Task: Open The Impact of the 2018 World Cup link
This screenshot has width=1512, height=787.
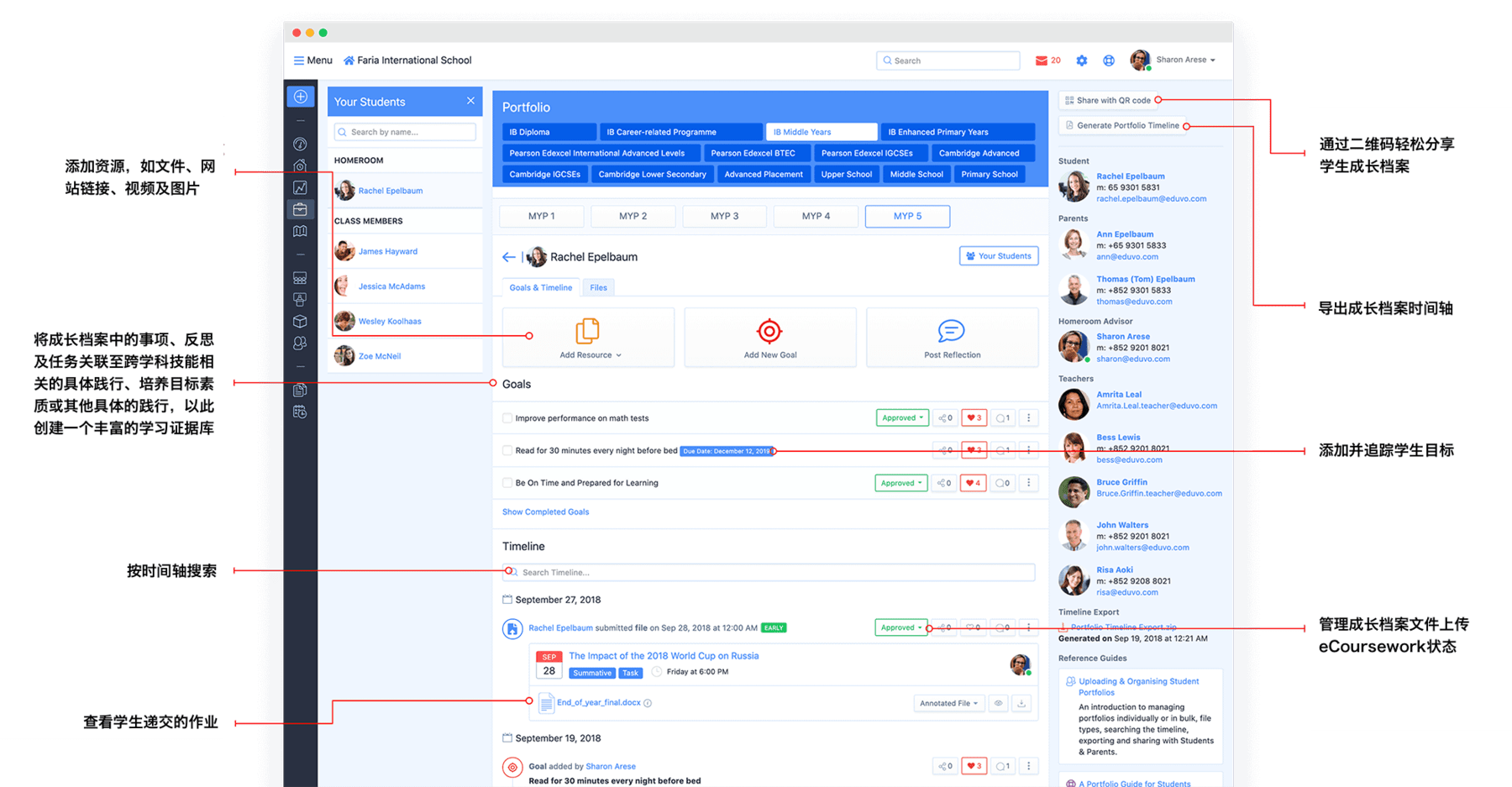Action: click(x=664, y=656)
